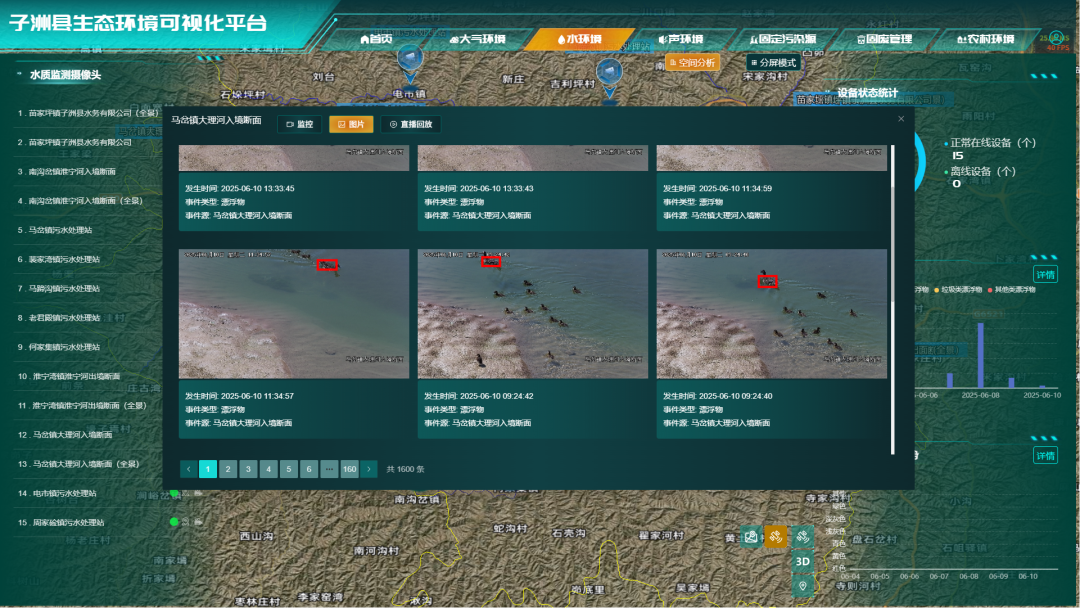The height and width of the screenshot is (608, 1080).
Task: Click the map camera marker near 吉利坪村
Action: (x=609, y=72)
